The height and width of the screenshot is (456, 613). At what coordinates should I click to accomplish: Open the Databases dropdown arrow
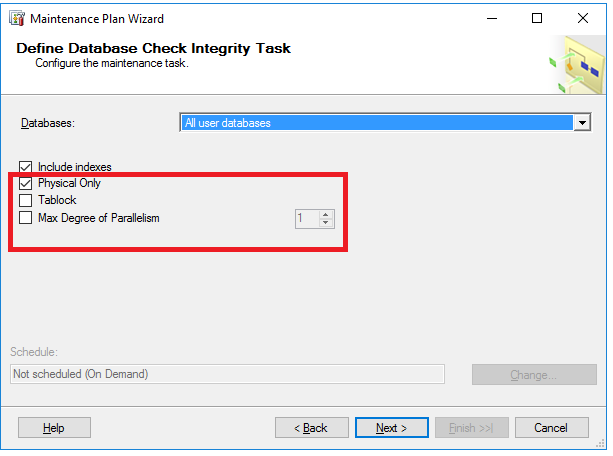(x=580, y=123)
